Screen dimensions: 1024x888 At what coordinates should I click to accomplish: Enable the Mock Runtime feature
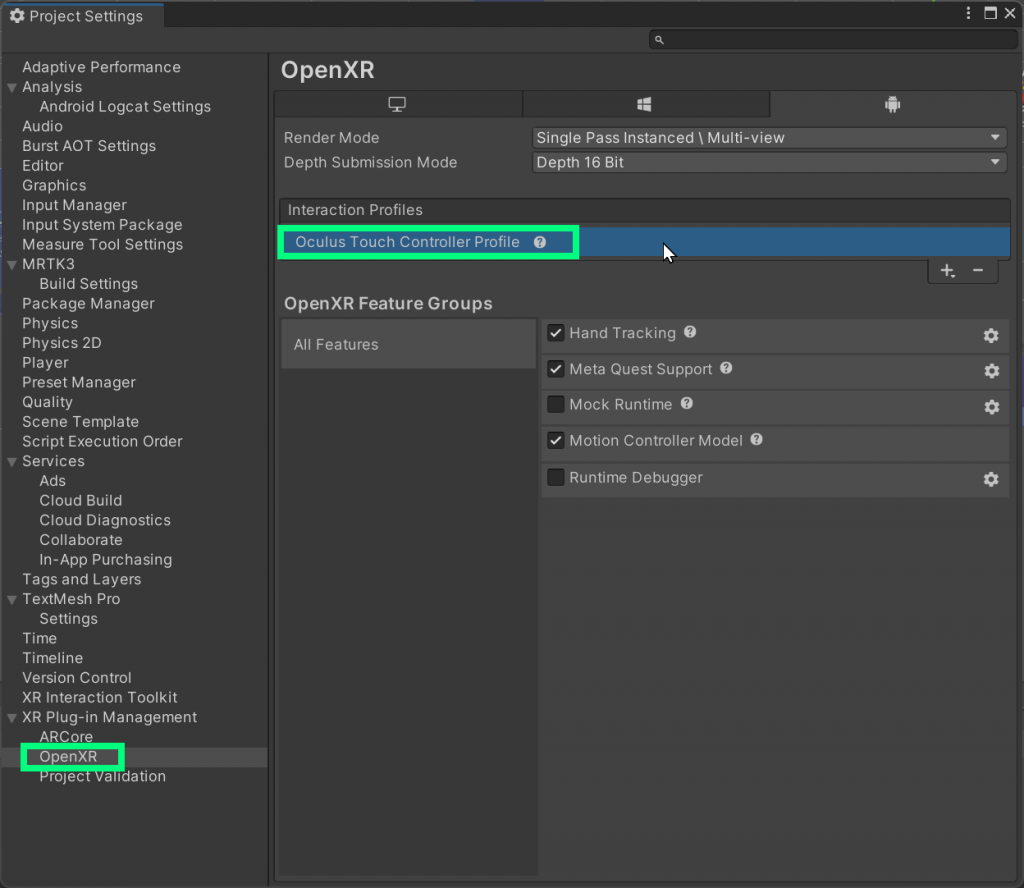point(556,406)
